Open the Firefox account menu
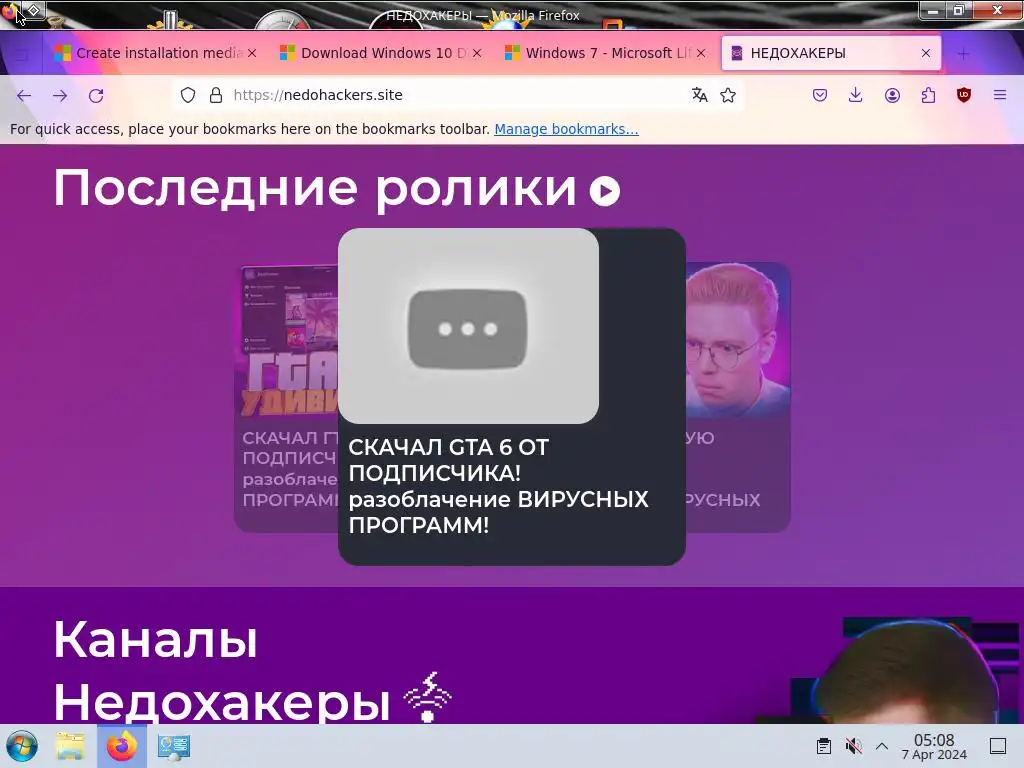The width and height of the screenshot is (1024, 768). pos(892,95)
